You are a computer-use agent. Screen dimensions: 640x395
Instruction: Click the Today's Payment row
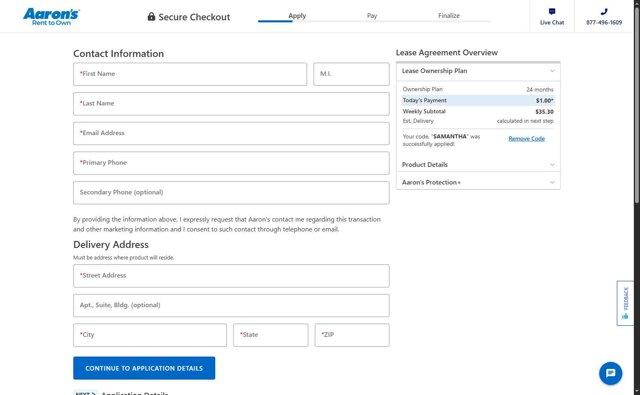click(x=478, y=100)
